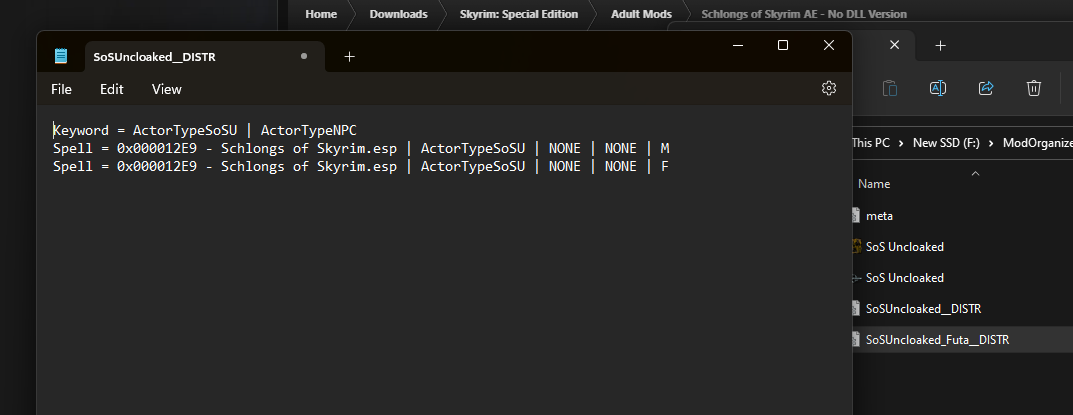Select the SoSUncloaked__DISTR tab
Viewport: 1073px width, 415px height.
pos(204,57)
